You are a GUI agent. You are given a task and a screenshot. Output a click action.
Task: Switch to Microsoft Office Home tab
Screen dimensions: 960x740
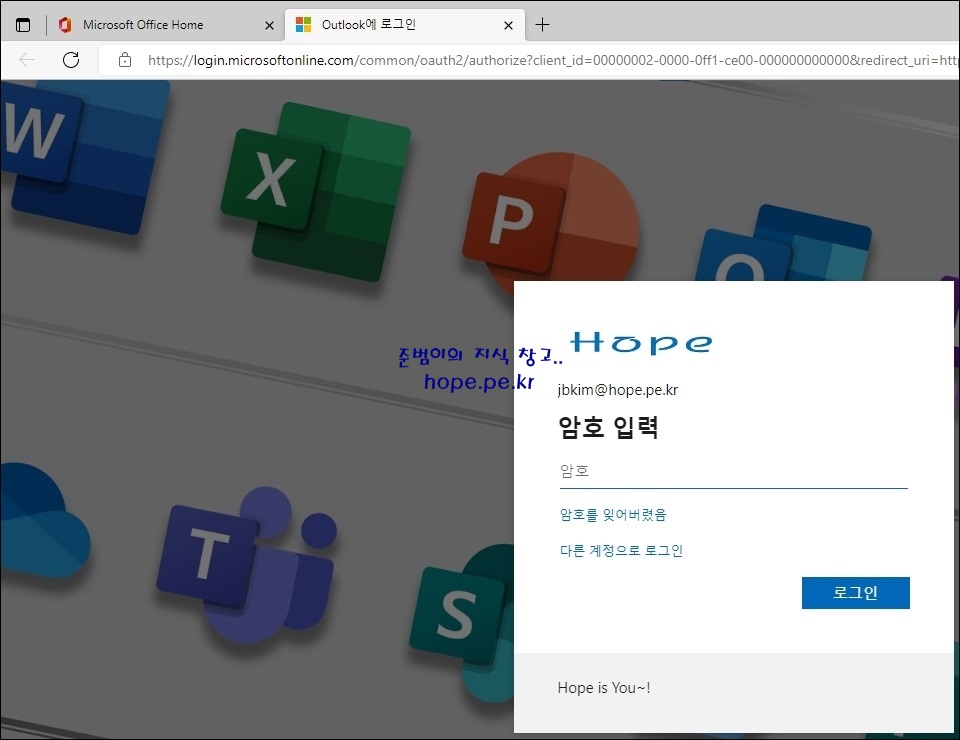(165, 25)
